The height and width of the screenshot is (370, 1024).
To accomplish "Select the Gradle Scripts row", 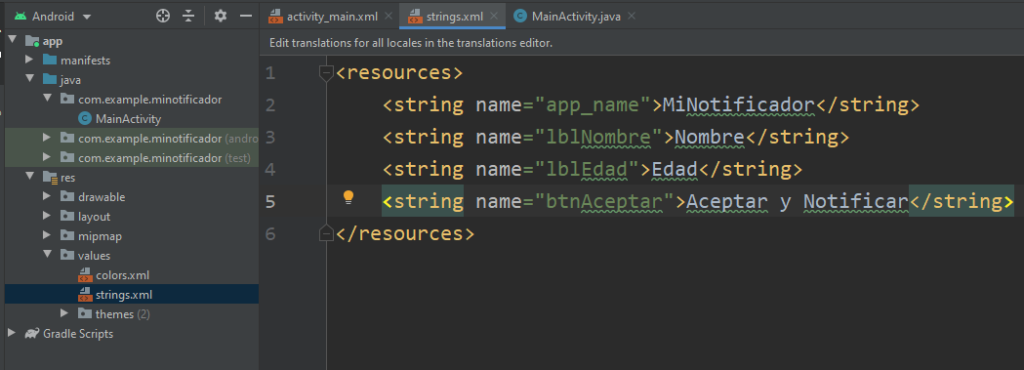I will pyautogui.click(x=131, y=333).
